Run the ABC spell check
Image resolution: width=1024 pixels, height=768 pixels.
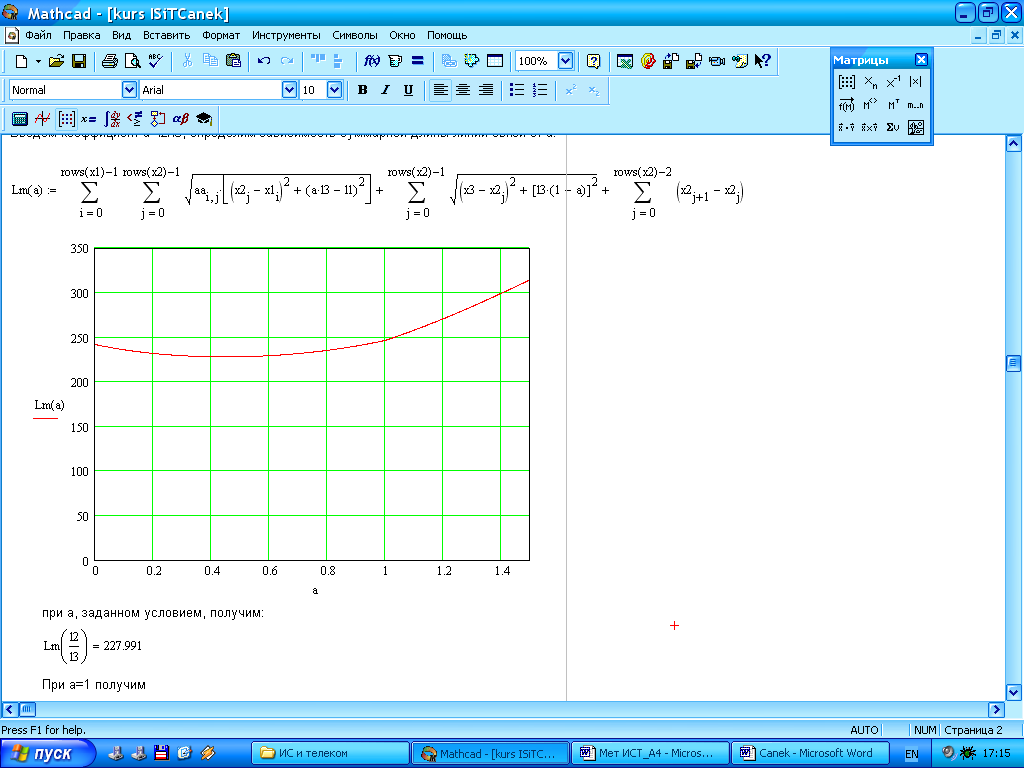[155, 61]
